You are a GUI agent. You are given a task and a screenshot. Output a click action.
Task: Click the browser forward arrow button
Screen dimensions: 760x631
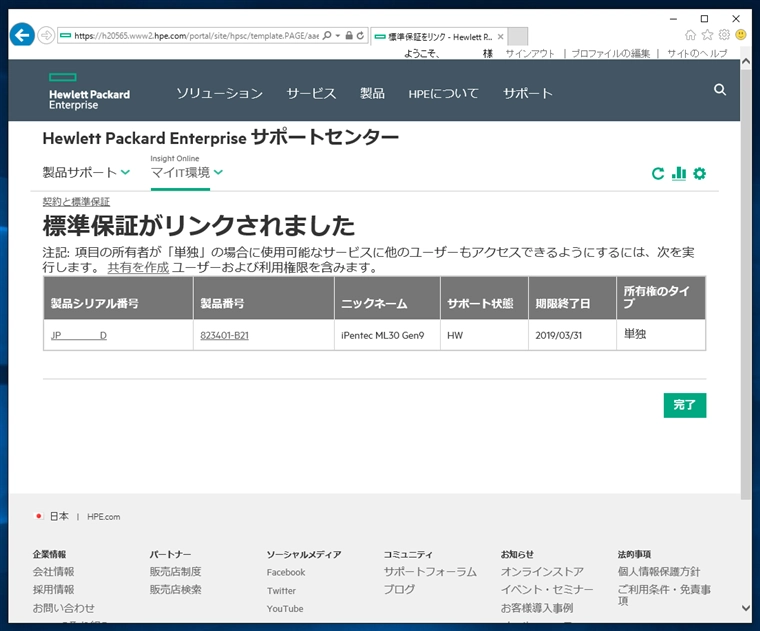coord(46,35)
